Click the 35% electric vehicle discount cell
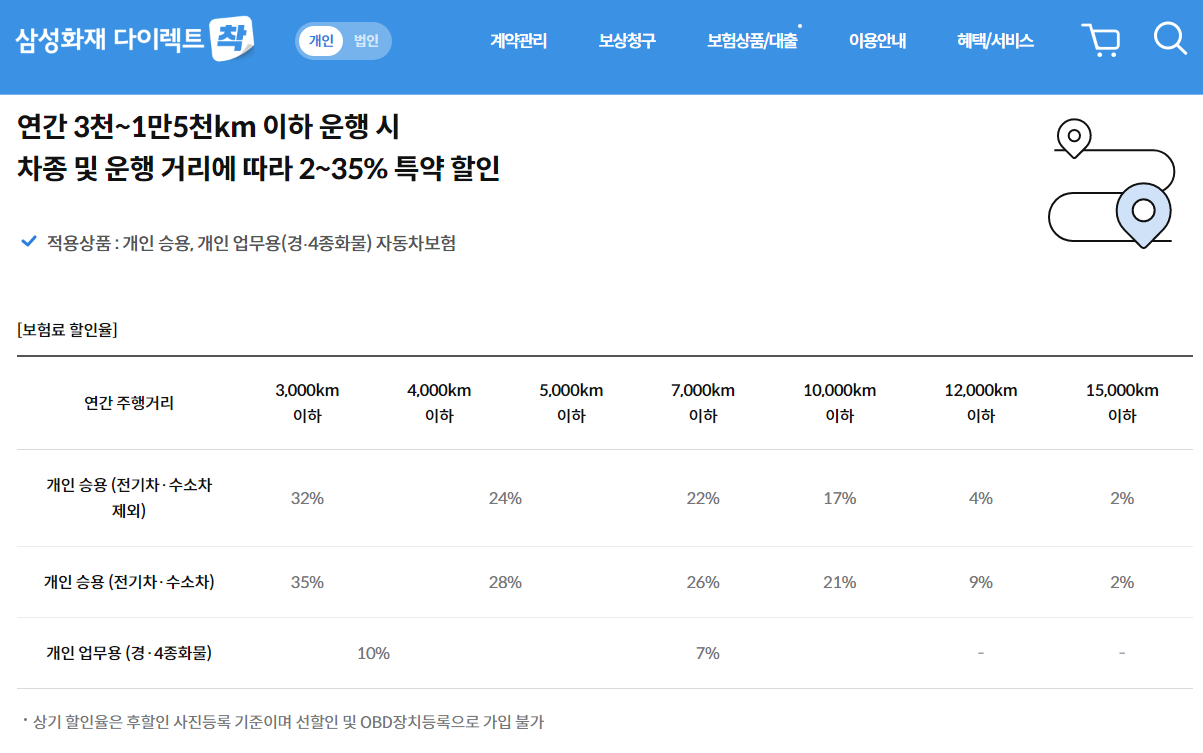 coord(308,581)
